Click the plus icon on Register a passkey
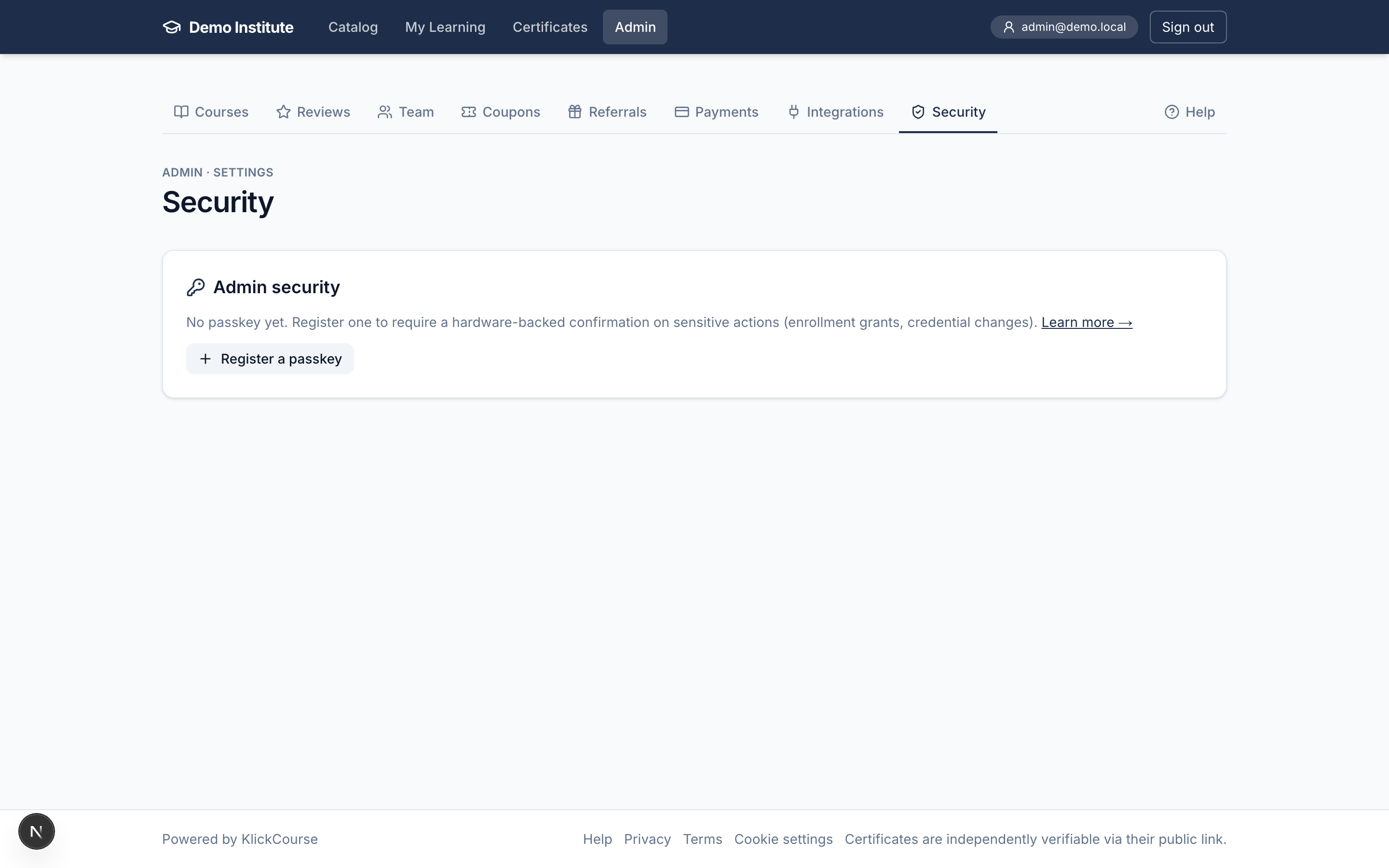Image resolution: width=1389 pixels, height=868 pixels. click(x=205, y=359)
